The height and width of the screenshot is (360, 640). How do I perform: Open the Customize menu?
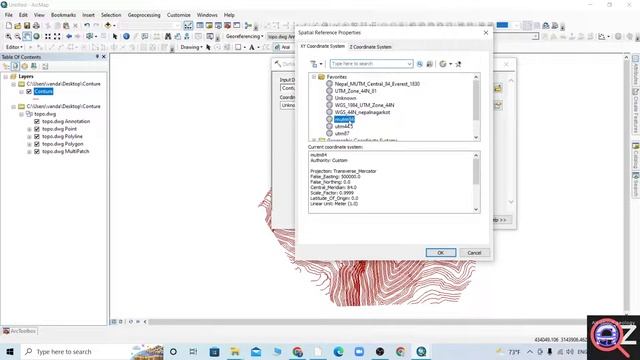pos(179,15)
